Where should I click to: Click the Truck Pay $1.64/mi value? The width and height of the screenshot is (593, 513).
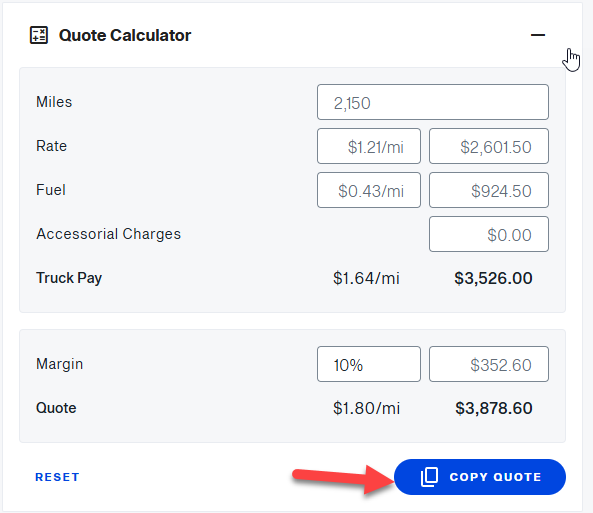366,278
